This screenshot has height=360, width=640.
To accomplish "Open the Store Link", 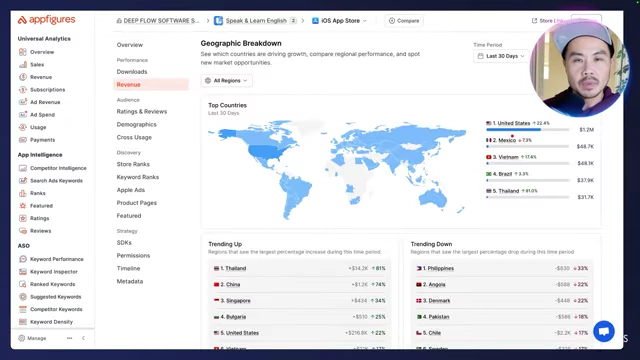I will pyautogui.click(x=548, y=20).
